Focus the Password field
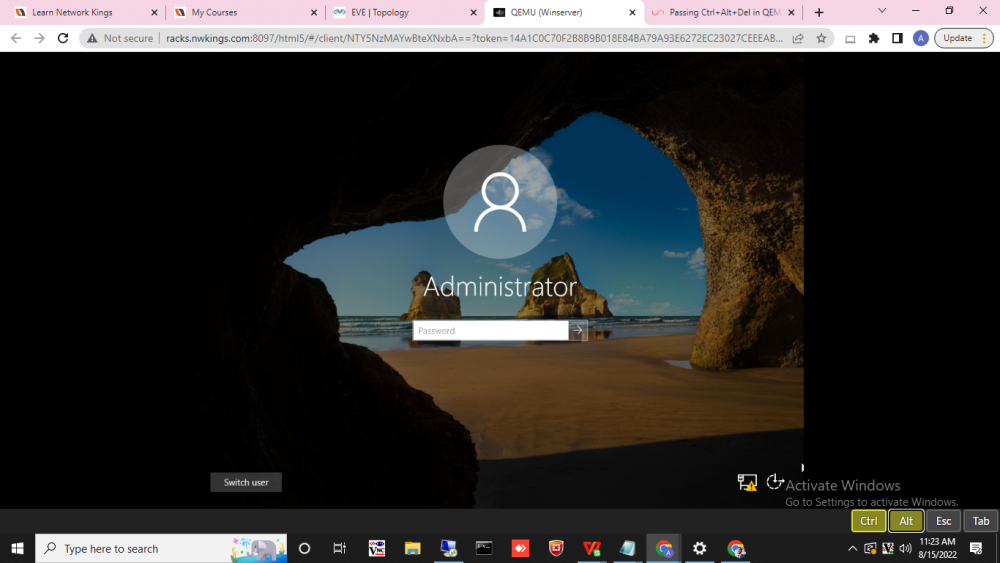The width and height of the screenshot is (1000, 563). [490, 330]
